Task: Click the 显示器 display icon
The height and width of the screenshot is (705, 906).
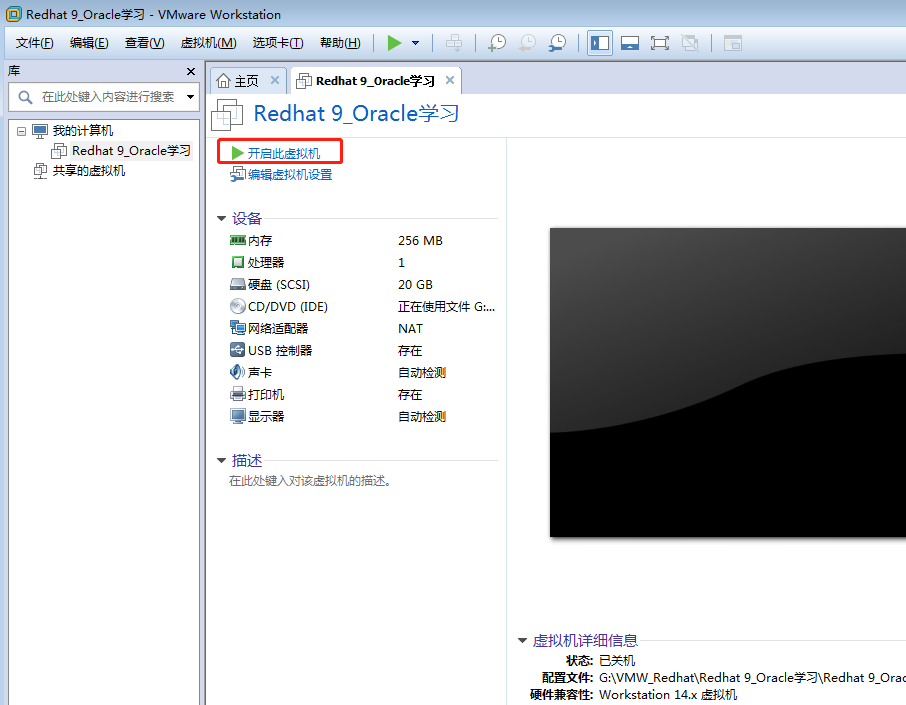Action: (237, 416)
